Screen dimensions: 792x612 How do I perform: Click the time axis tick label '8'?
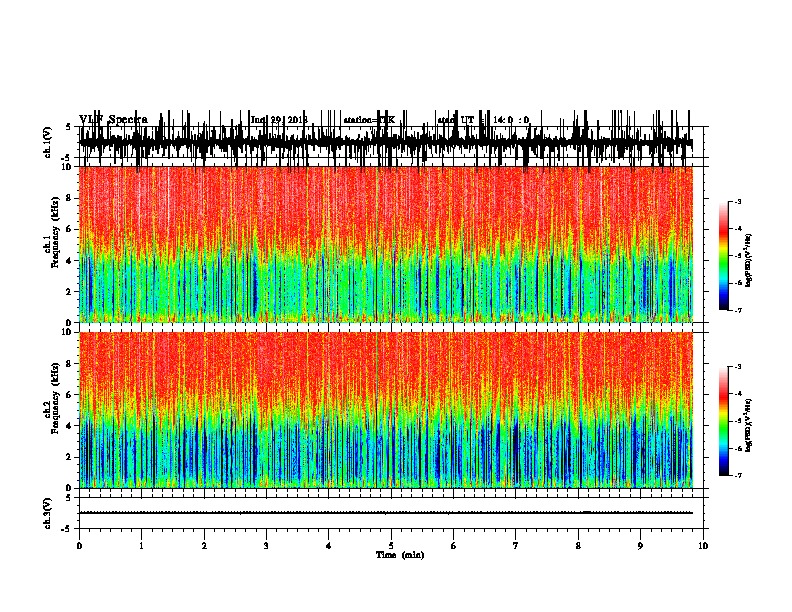[578, 546]
